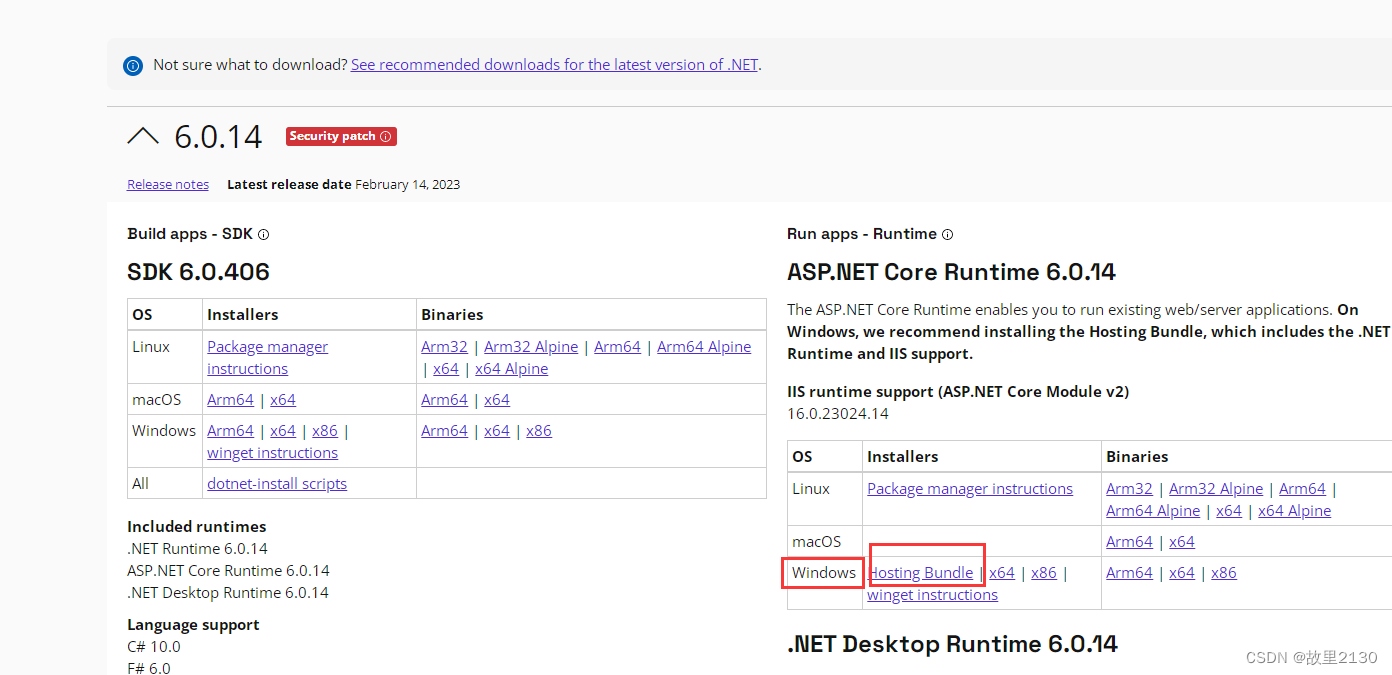Screen dimensions: 1392x675
Task: Download SDK Linux x64 Alpine binary
Action: tap(512, 368)
